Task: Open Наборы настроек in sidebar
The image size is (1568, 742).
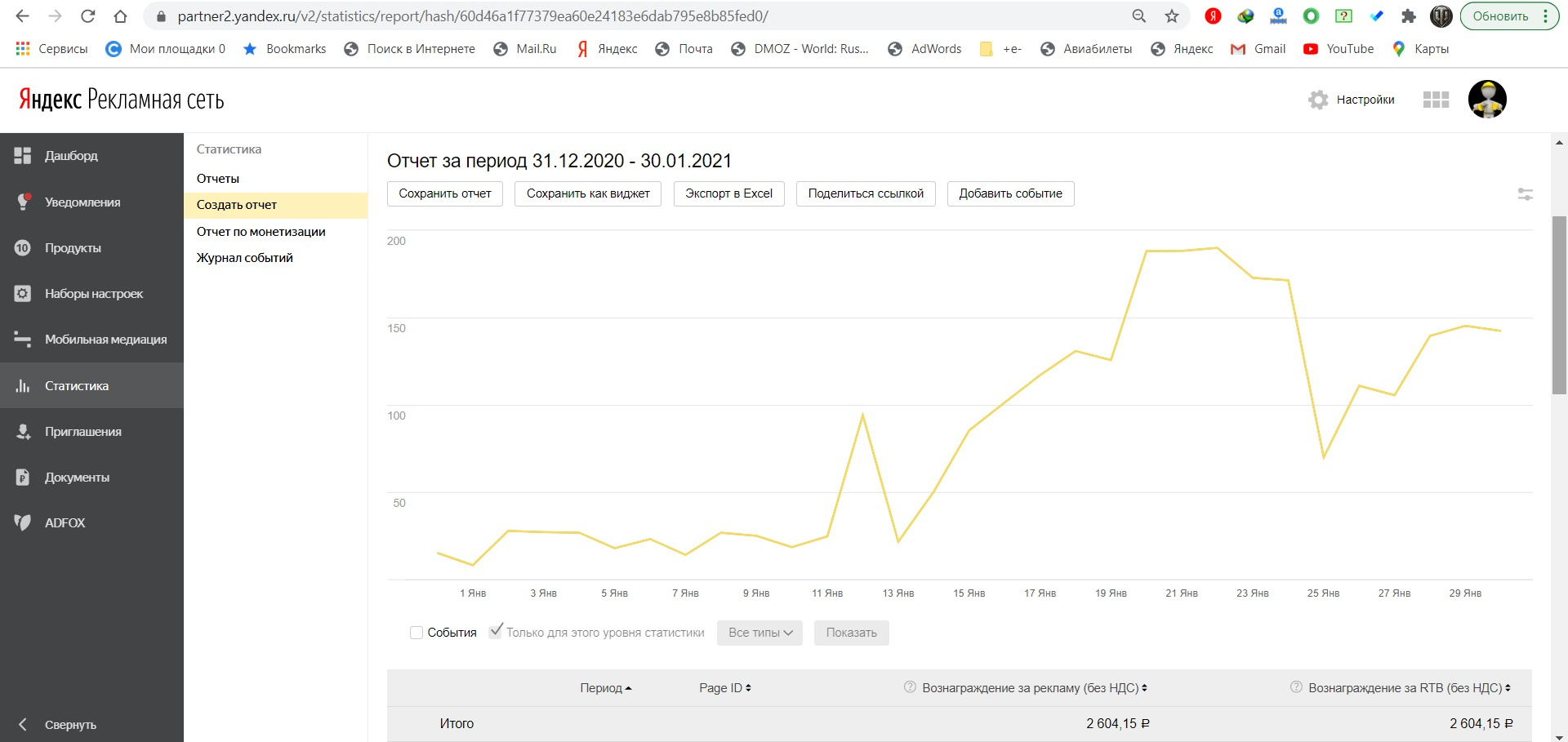Action: (91, 294)
